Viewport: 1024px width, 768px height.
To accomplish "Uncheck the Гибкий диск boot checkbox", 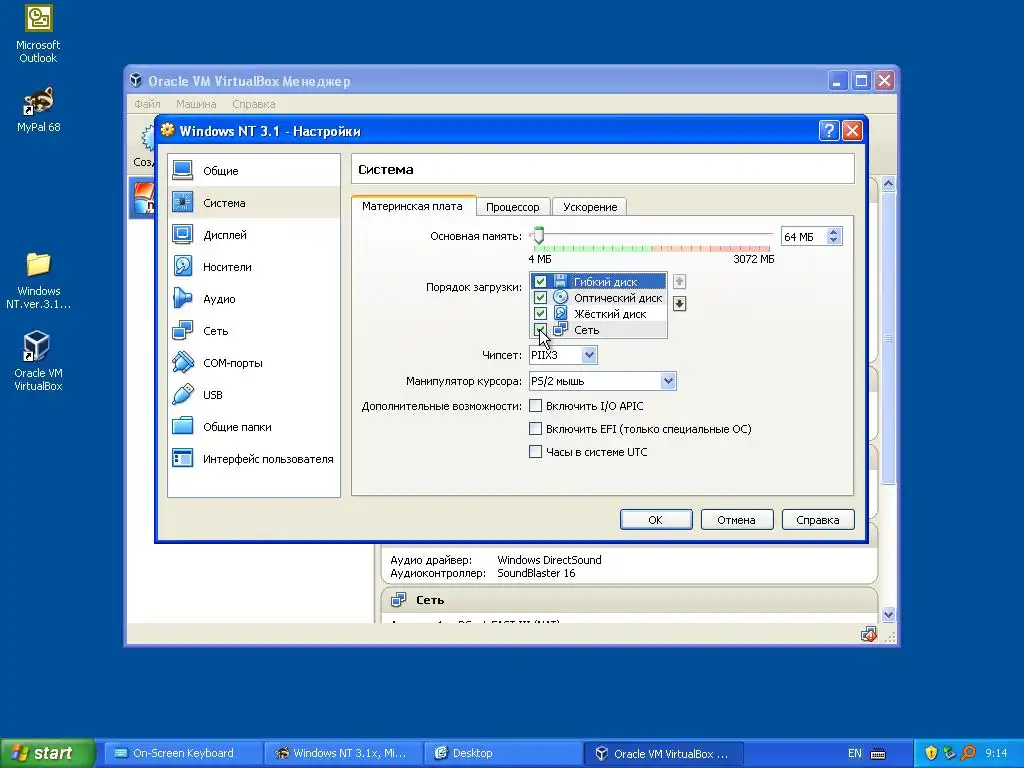I will pos(540,281).
